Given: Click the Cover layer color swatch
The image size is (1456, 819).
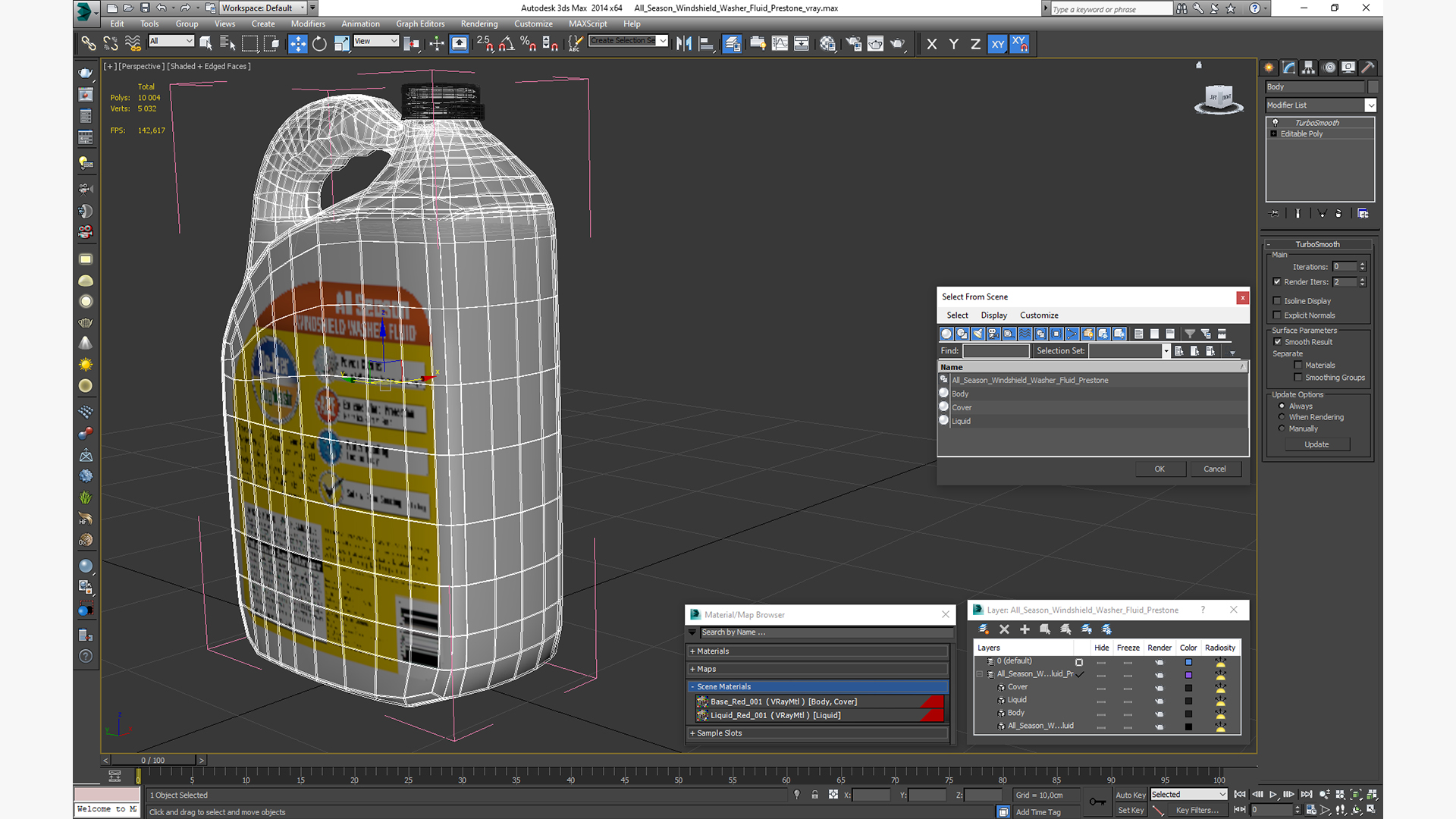Looking at the screenshot, I should pos(1188,688).
